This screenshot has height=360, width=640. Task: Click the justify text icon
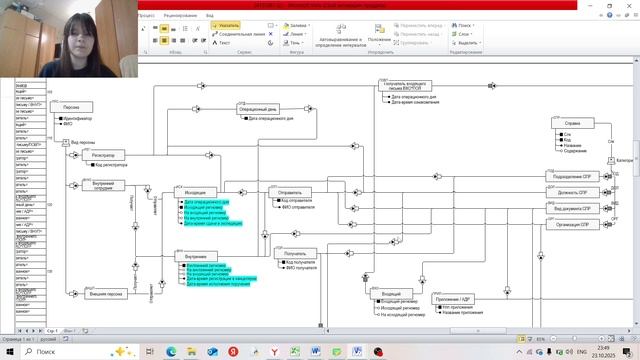click(182, 40)
